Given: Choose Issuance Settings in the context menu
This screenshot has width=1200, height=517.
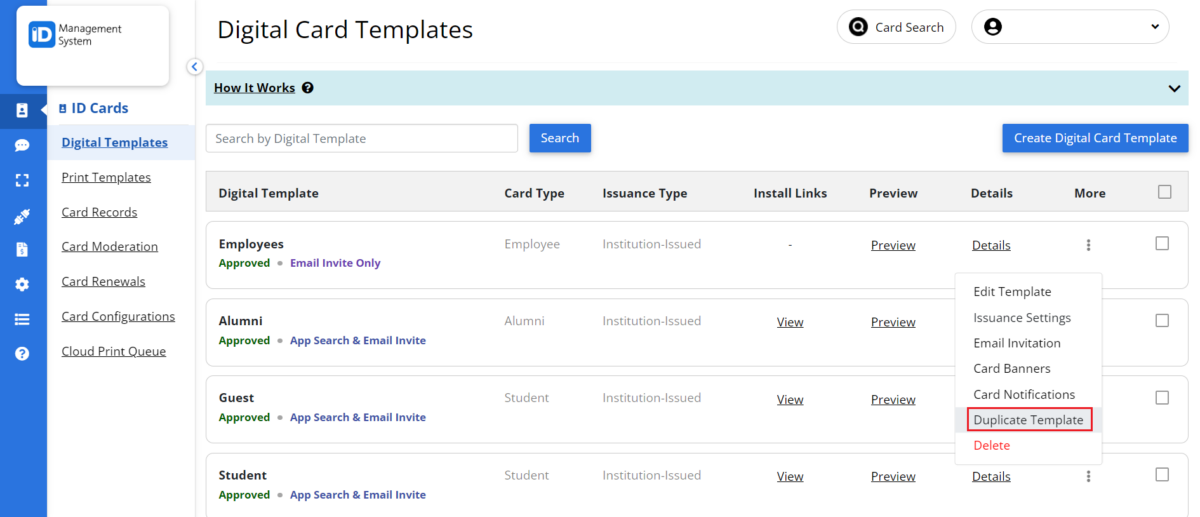Looking at the screenshot, I should pyautogui.click(x=1022, y=318).
